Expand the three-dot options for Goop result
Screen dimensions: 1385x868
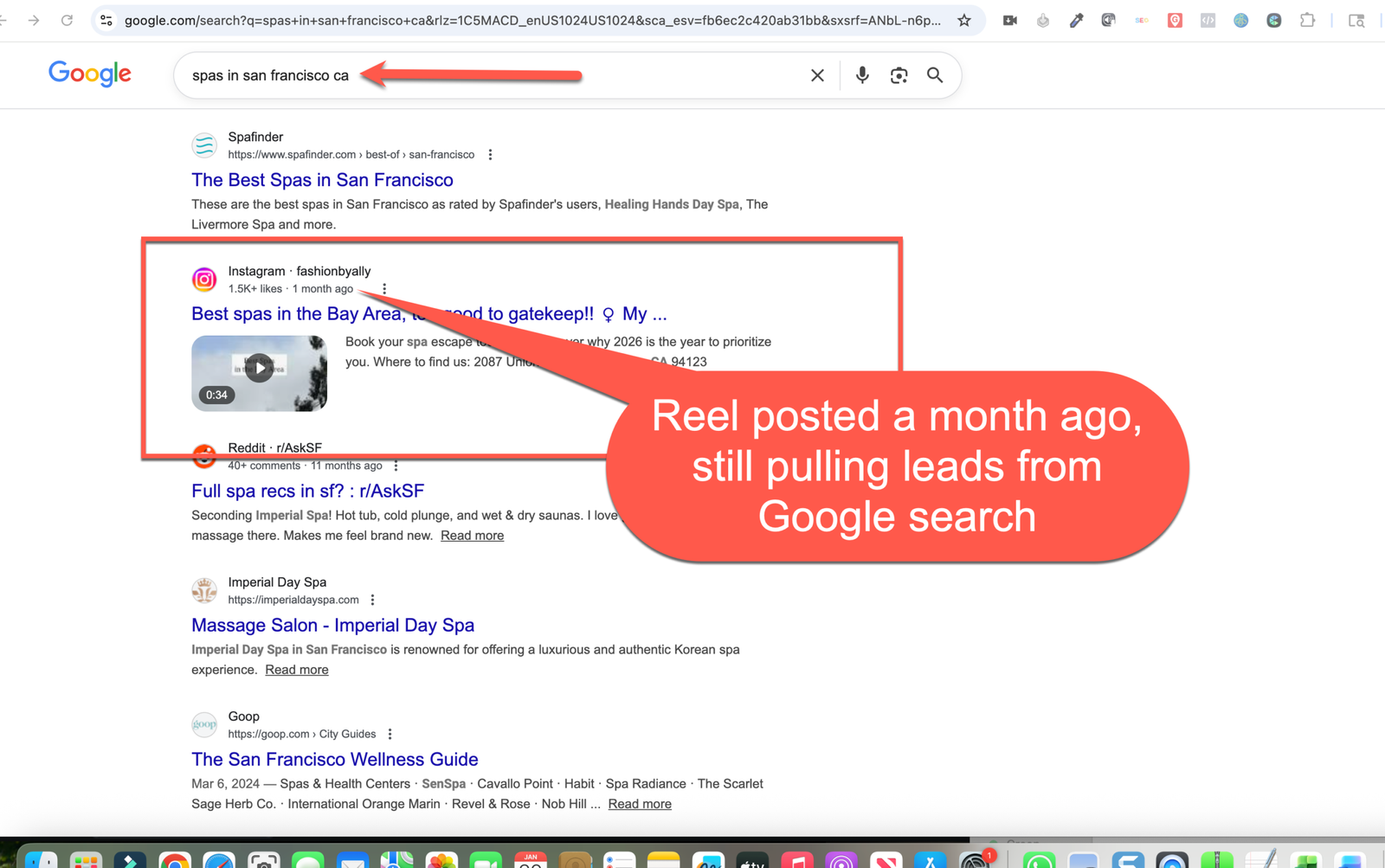[390, 734]
